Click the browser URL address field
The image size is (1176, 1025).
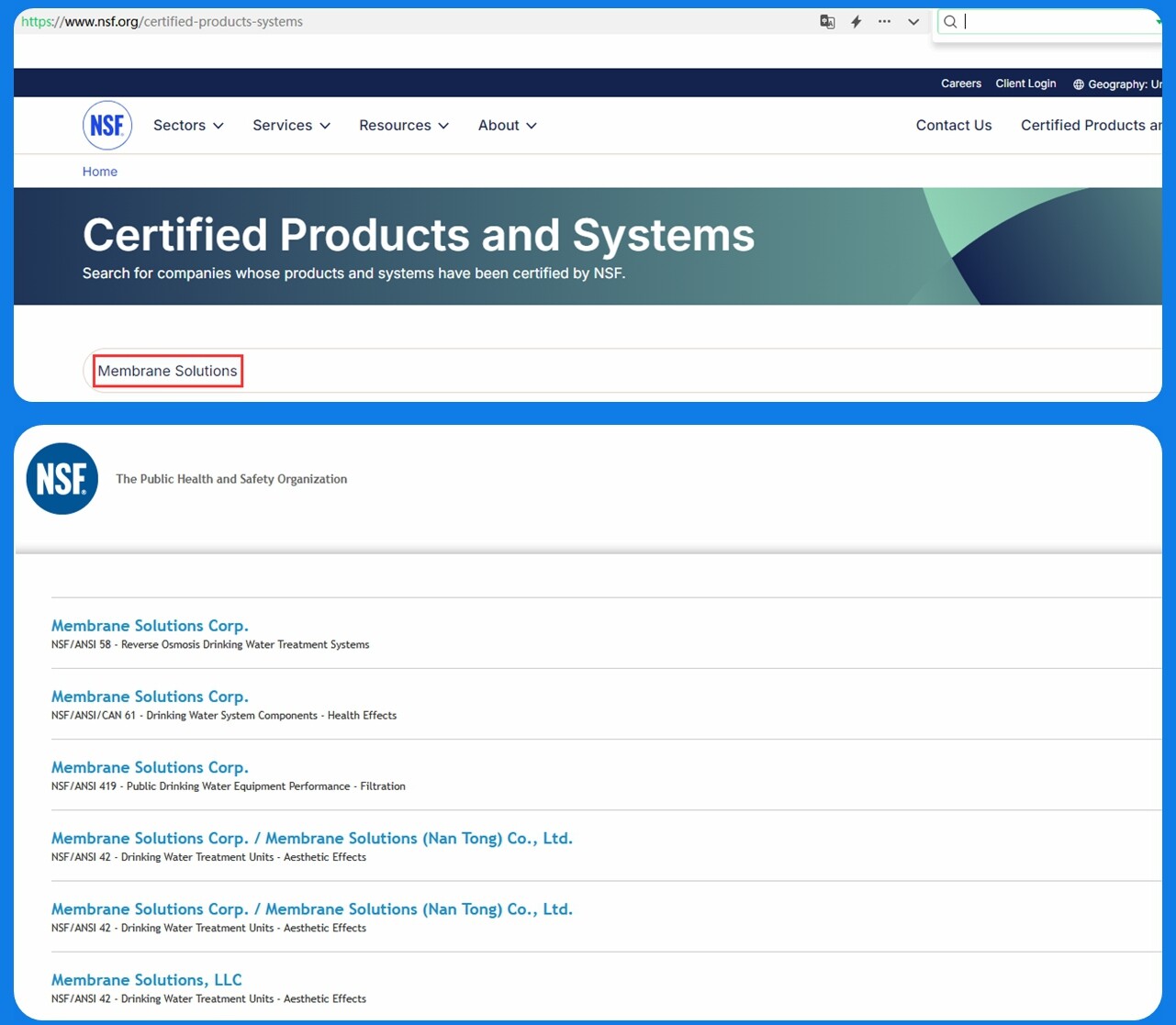[x=413, y=22]
